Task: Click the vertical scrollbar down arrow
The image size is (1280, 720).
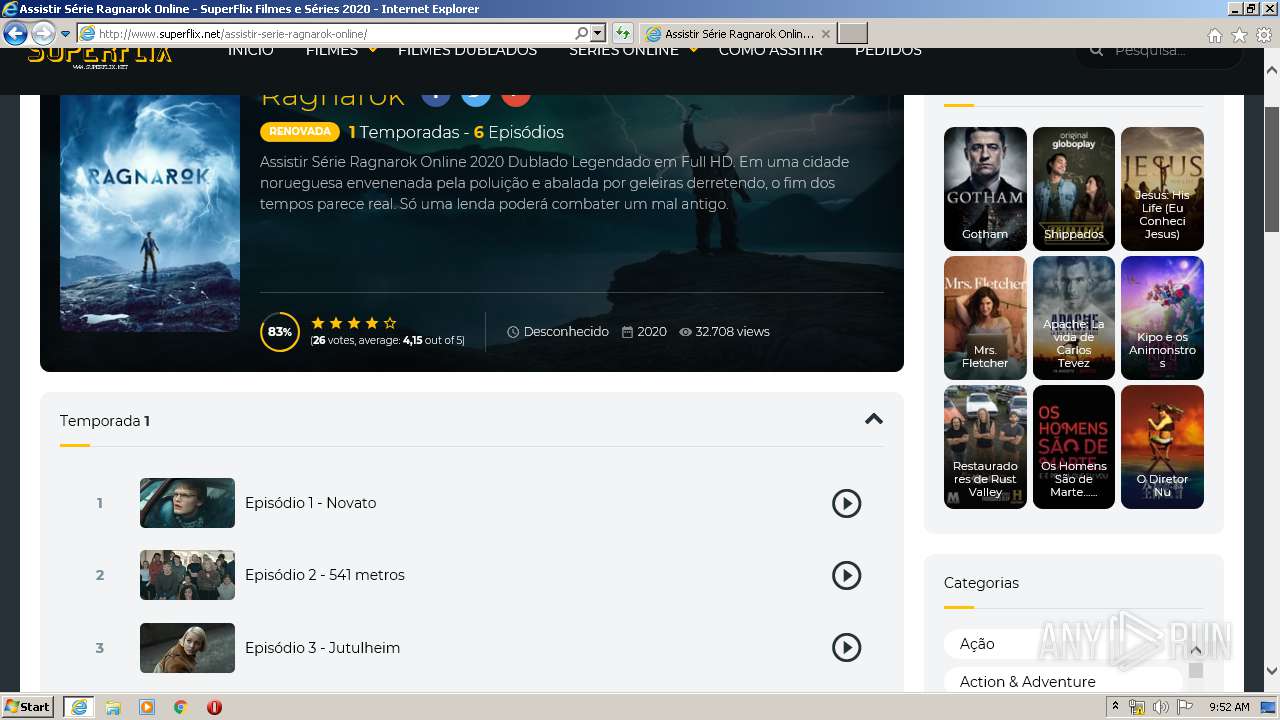Action: click(1272, 671)
